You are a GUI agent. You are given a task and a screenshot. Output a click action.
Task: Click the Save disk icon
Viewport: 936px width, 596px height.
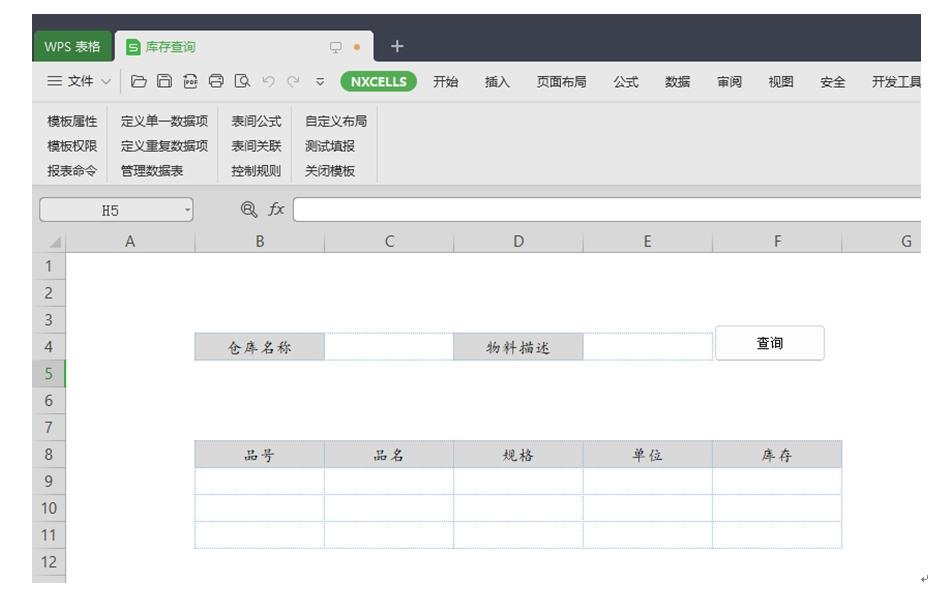(164, 82)
